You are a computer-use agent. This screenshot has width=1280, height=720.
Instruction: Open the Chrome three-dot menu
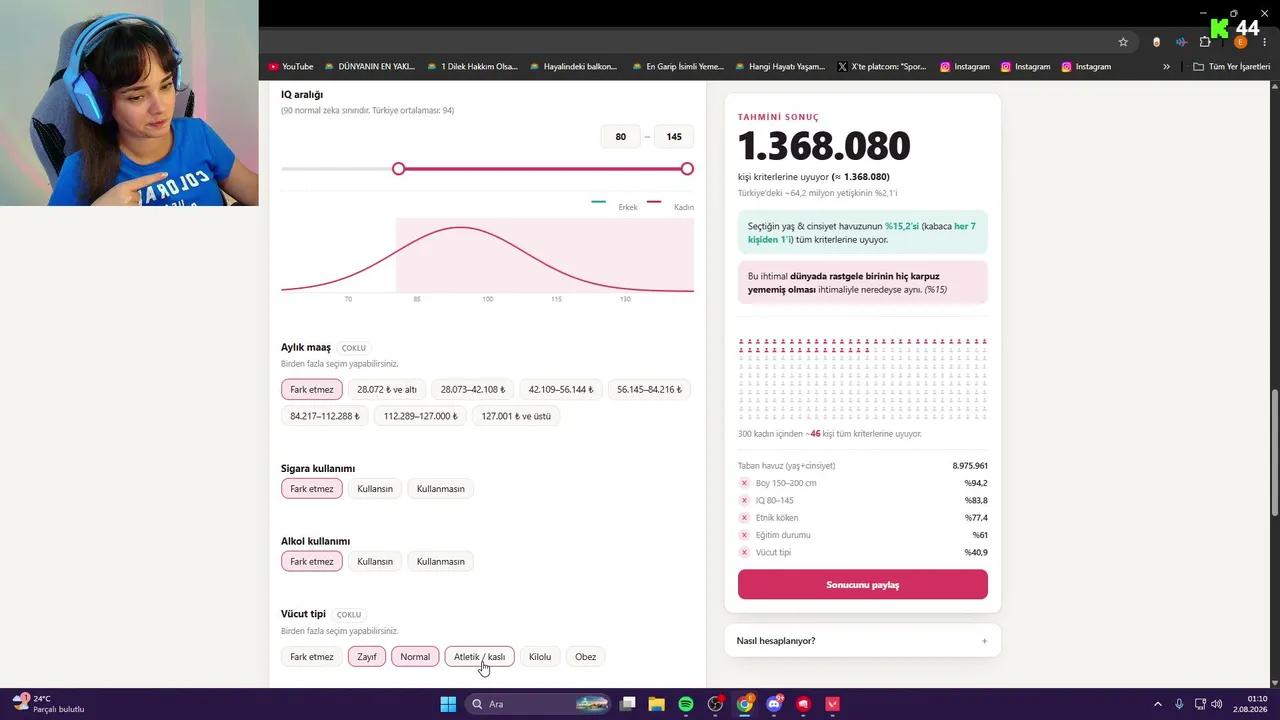[1265, 42]
